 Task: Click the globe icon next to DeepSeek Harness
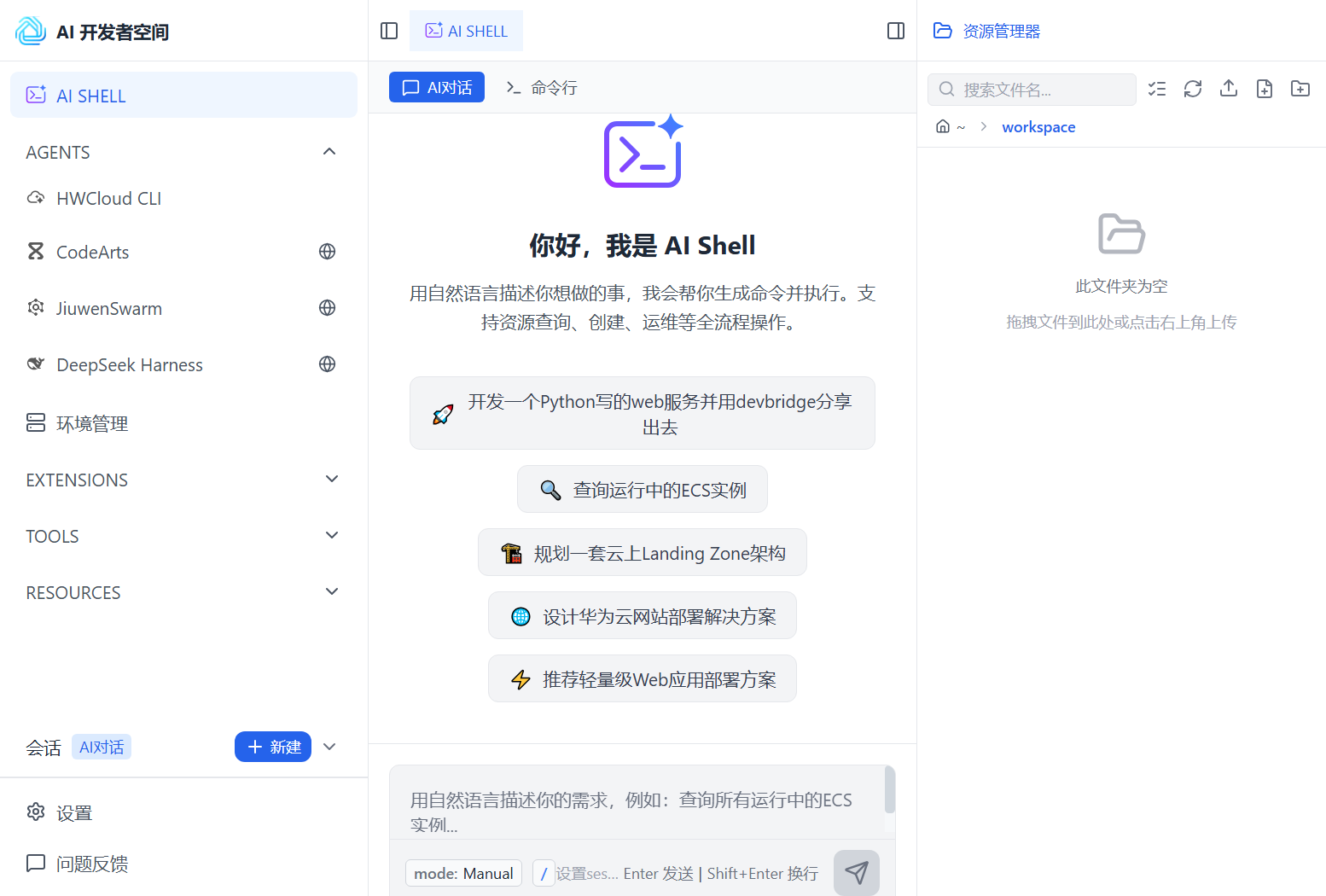pyautogui.click(x=327, y=364)
